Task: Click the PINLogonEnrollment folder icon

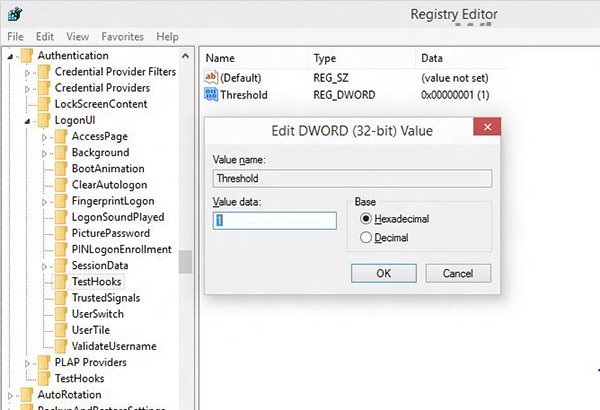Action: pyautogui.click(x=61, y=249)
